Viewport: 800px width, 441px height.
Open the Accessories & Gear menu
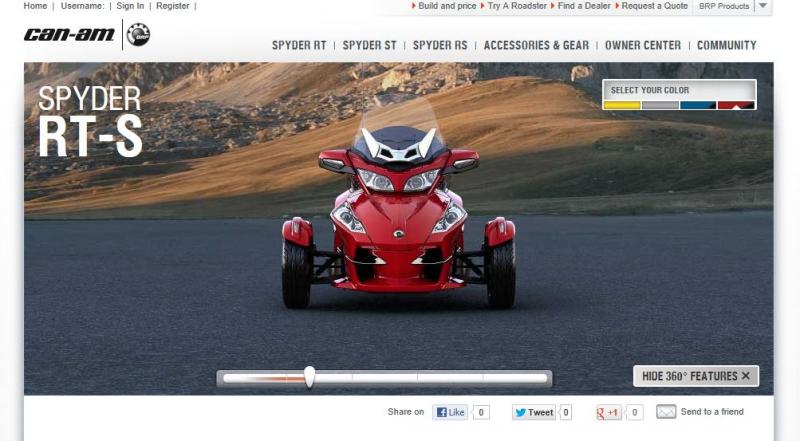[536, 45]
